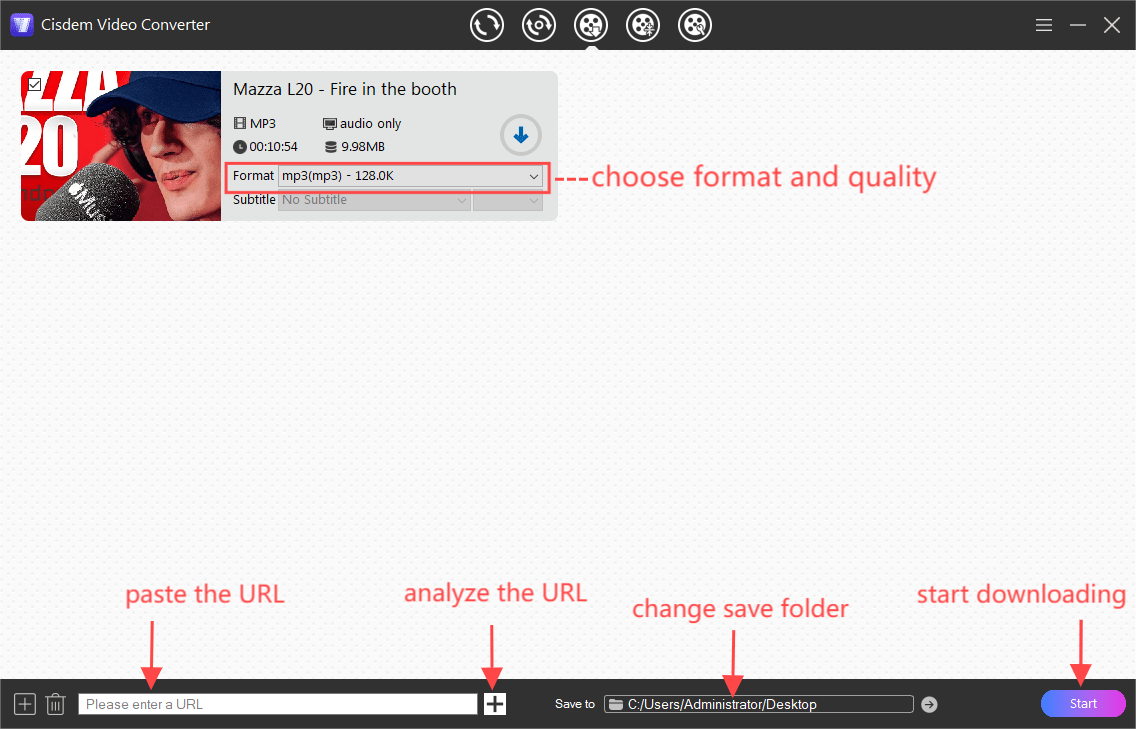The width and height of the screenshot is (1136, 729).
Task: Click inside the URL input field
Action: [278, 703]
